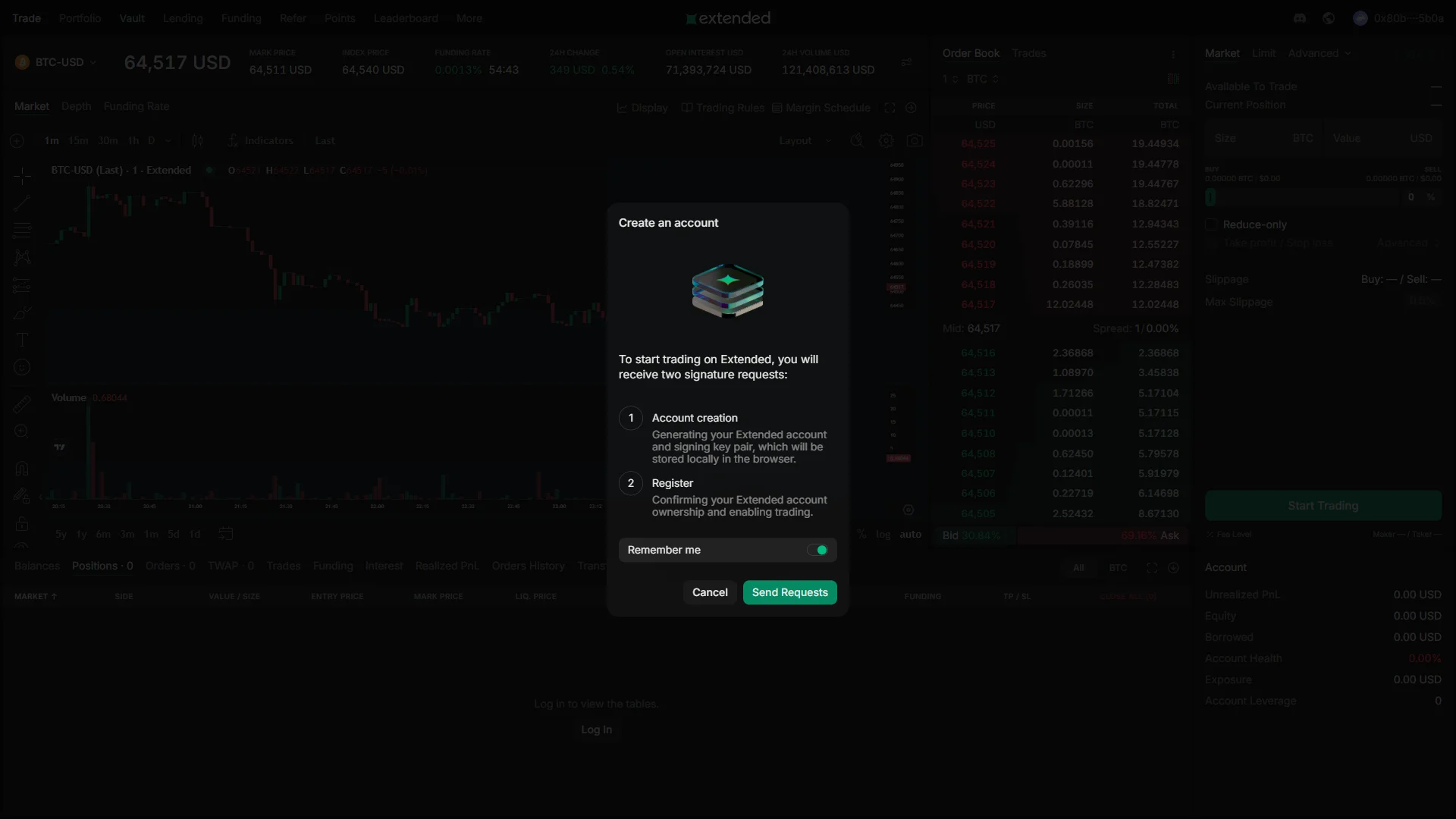
Task: Click the Value USD input field
Action: (1382, 138)
